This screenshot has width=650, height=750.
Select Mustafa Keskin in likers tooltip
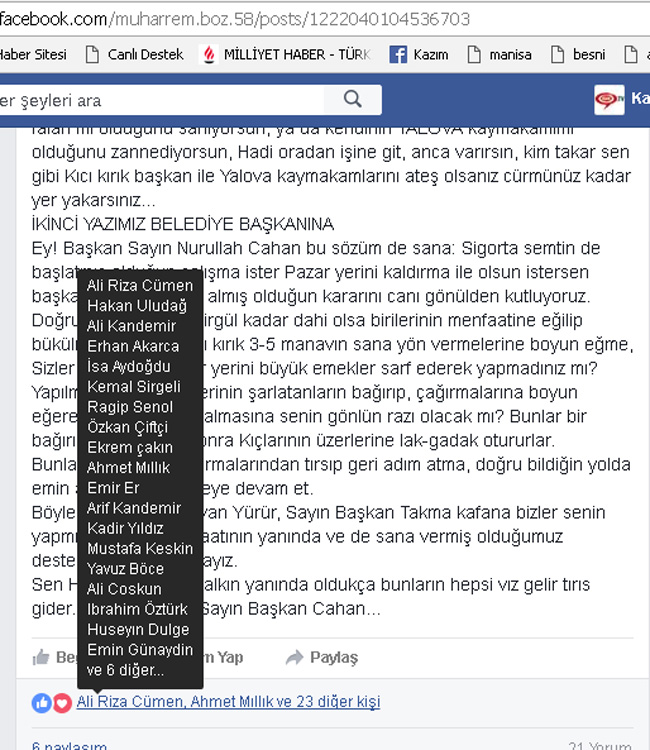(140, 548)
